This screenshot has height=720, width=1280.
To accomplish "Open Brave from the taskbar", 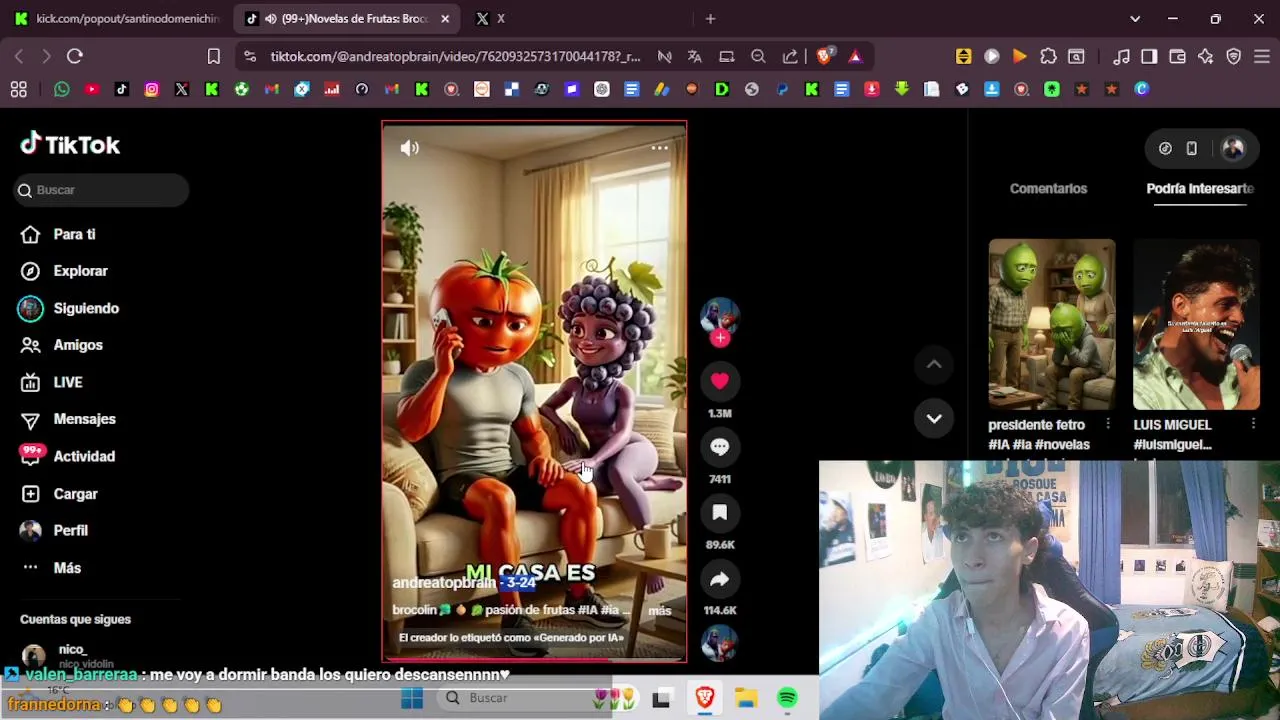I will pyautogui.click(x=705, y=698).
